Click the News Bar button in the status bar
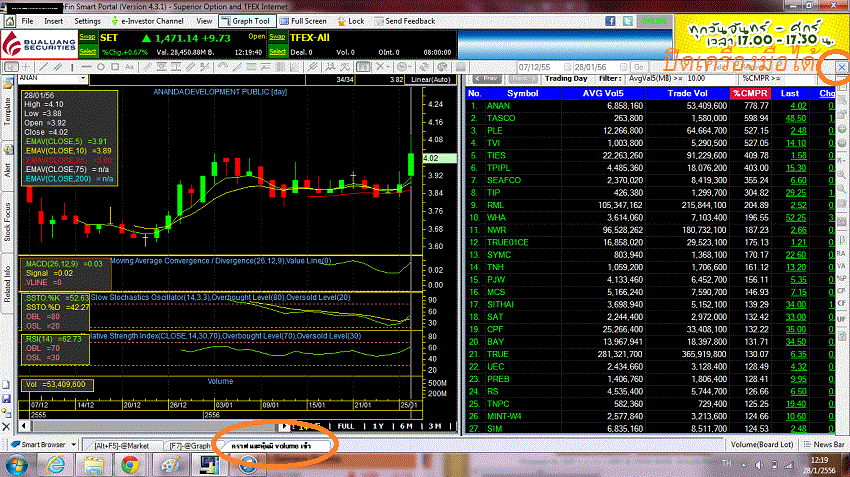The image size is (850, 477). click(x=824, y=444)
